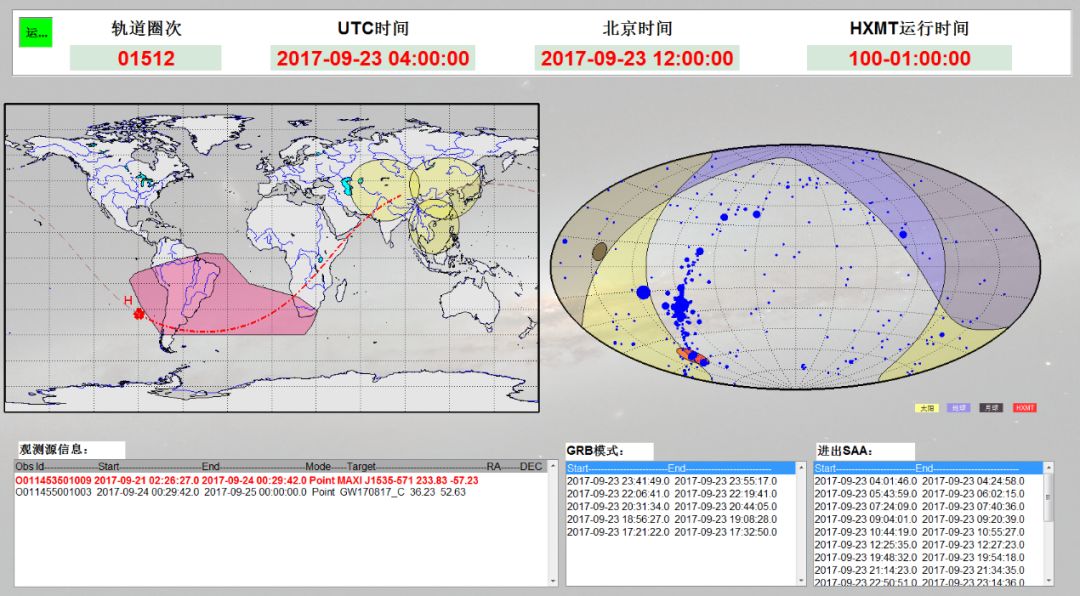
Task: Click the GRB模式 panel title
Action: point(595,451)
